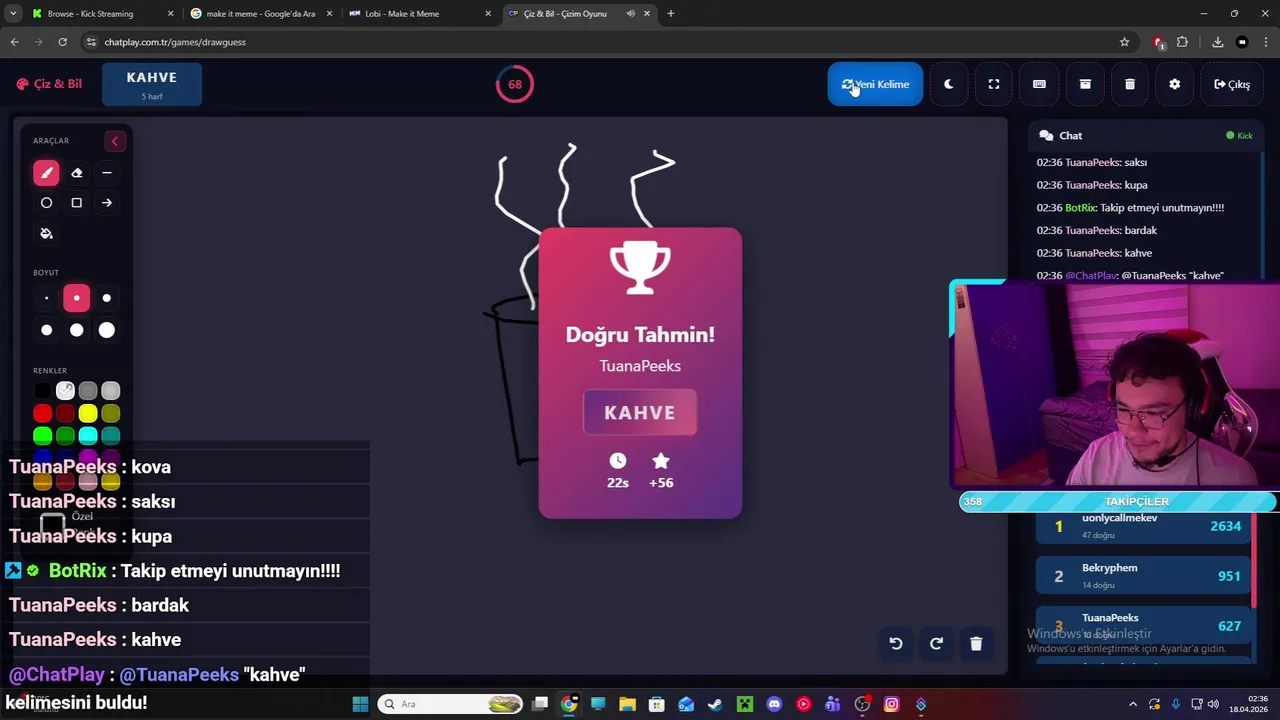Click the uonlycallmekev leaderboard row
The image size is (1280, 720).
coord(1144,526)
